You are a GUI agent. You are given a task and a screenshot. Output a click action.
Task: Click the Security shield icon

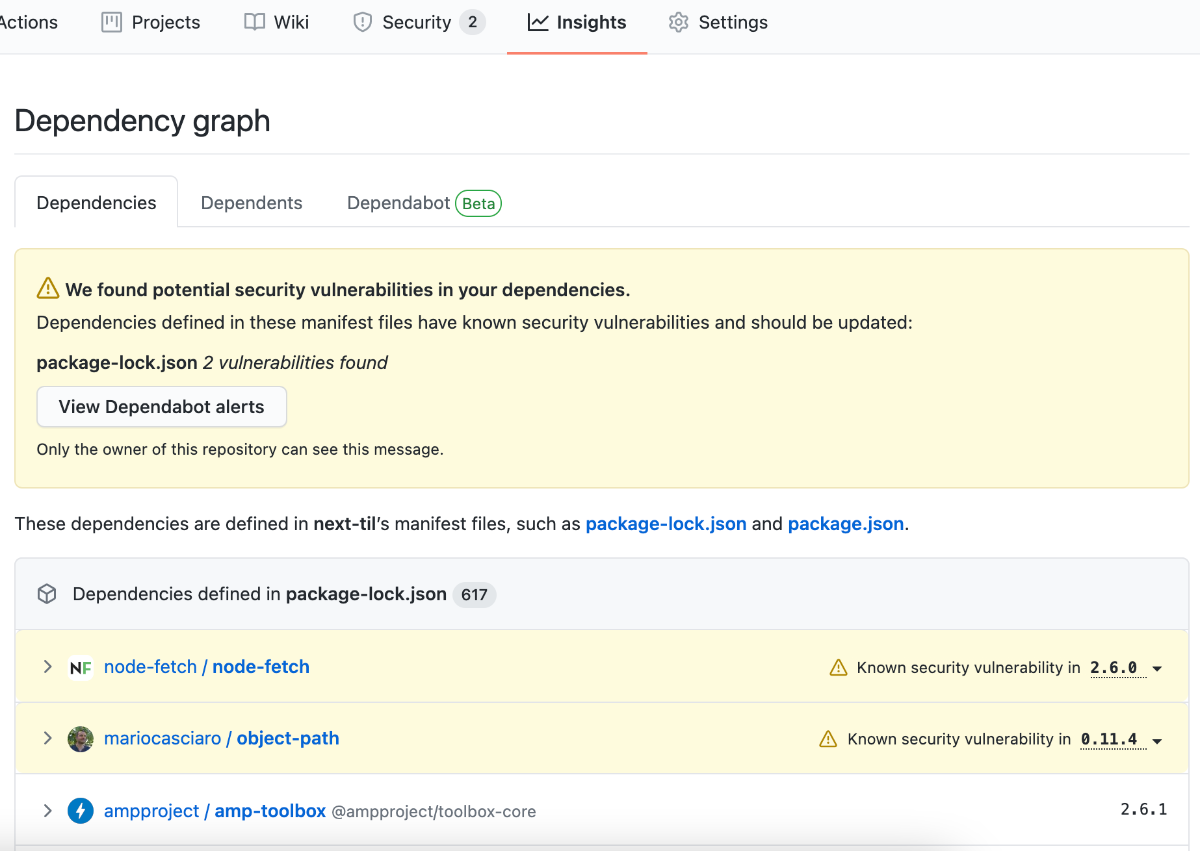coord(362,22)
